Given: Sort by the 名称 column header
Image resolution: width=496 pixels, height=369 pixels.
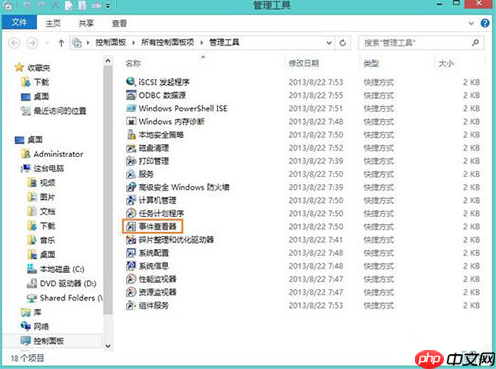Looking at the screenshot, I should tap(133, 63).
